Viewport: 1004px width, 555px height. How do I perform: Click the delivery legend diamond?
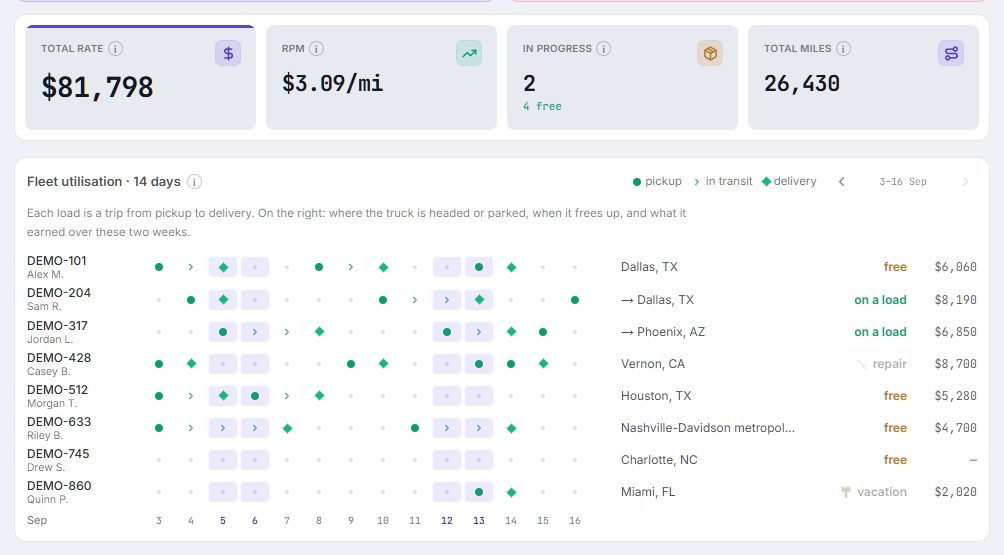point(766,182)
